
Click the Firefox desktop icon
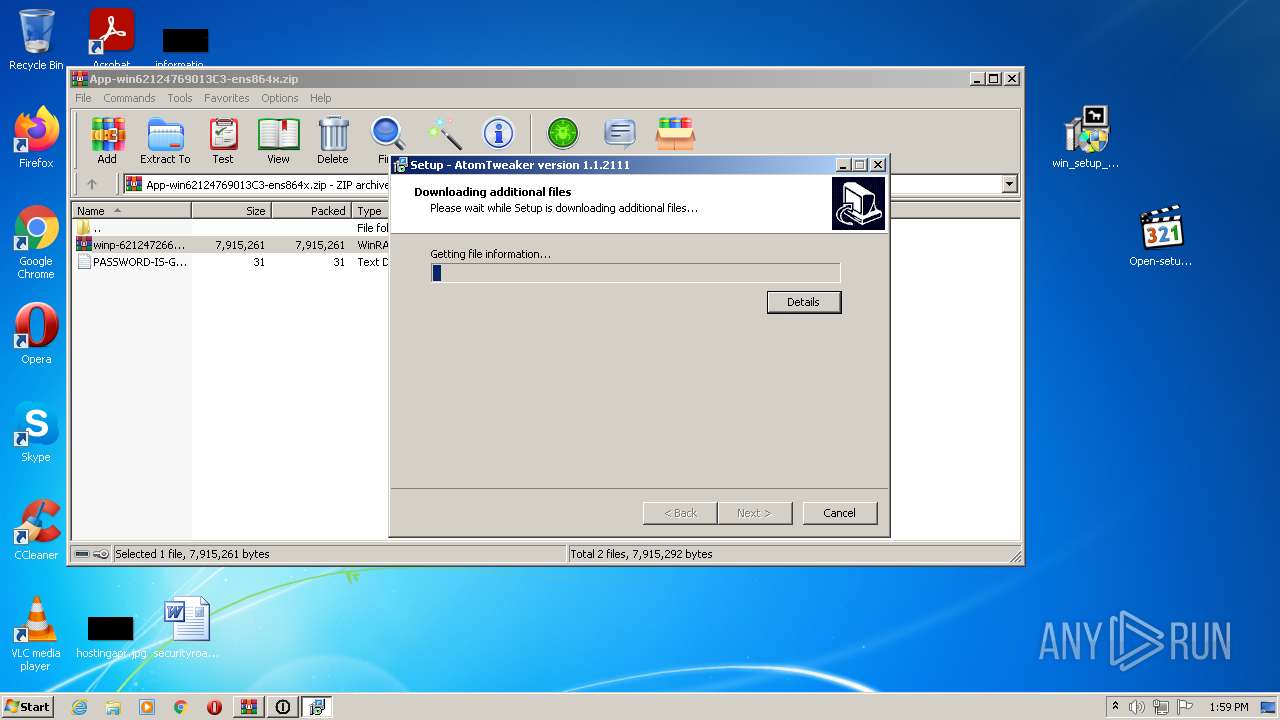click(x=36, y=138)
